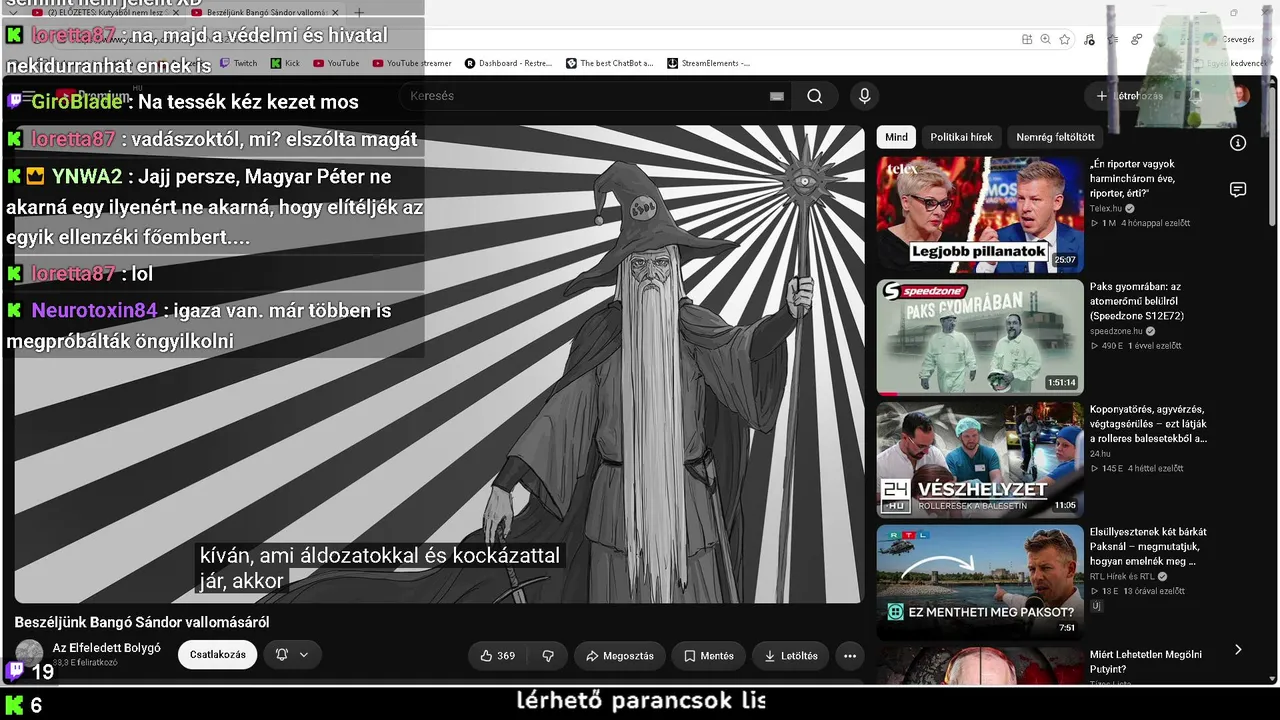
Task: Open the chat/comments panel icon on right edge
Action: tap(1238, 190)
